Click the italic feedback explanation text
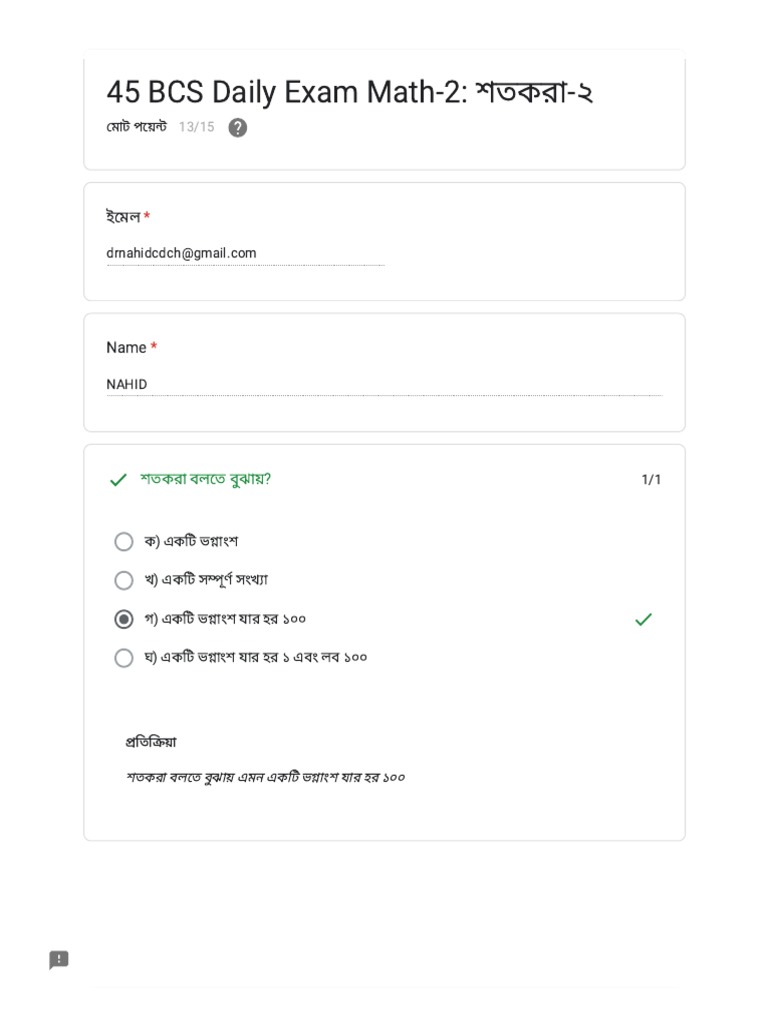 265,777
